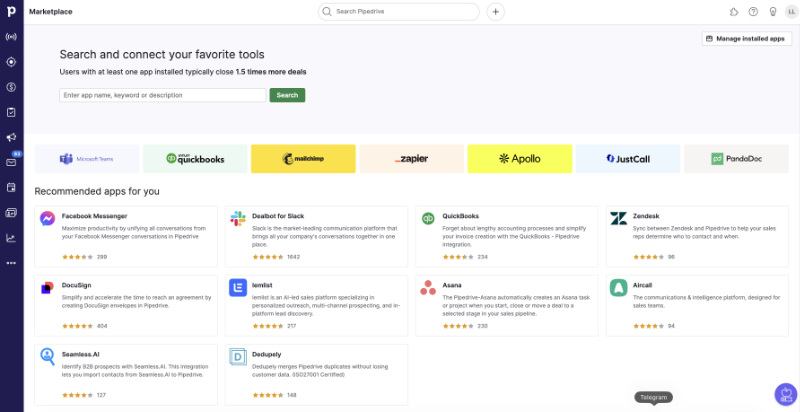
Task: Open the Leads radar icon in the sidebar
Action: tap(11, 37)
